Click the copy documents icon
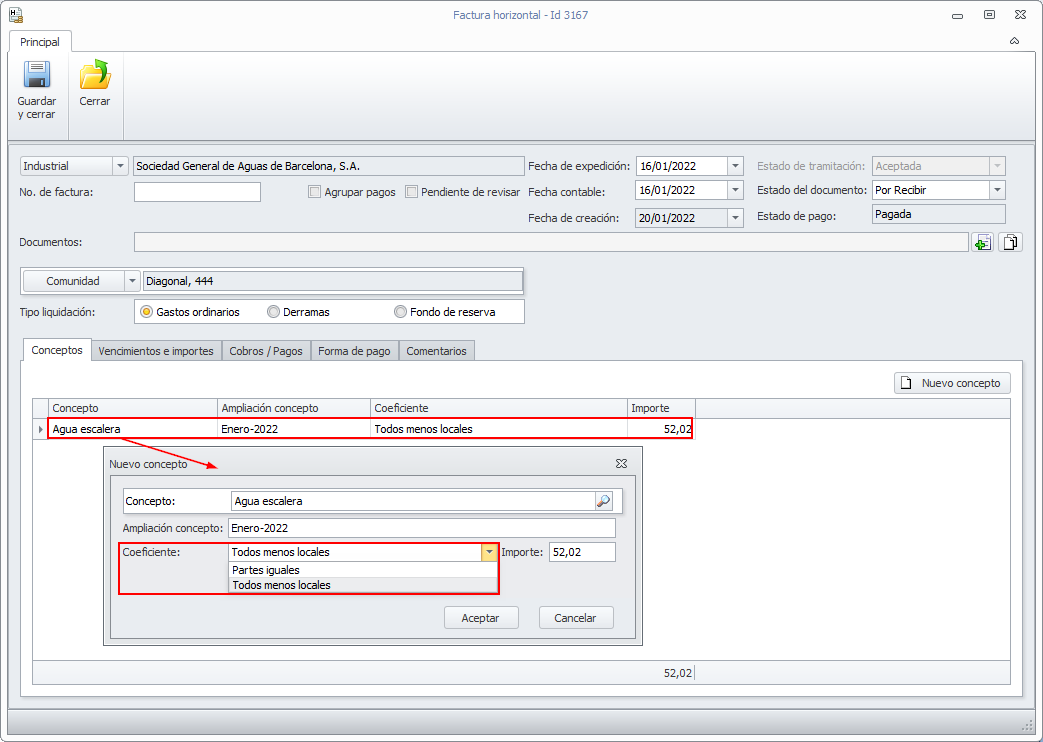Viewport: 1043px width, 742px height. click(x=1011, y=242)
